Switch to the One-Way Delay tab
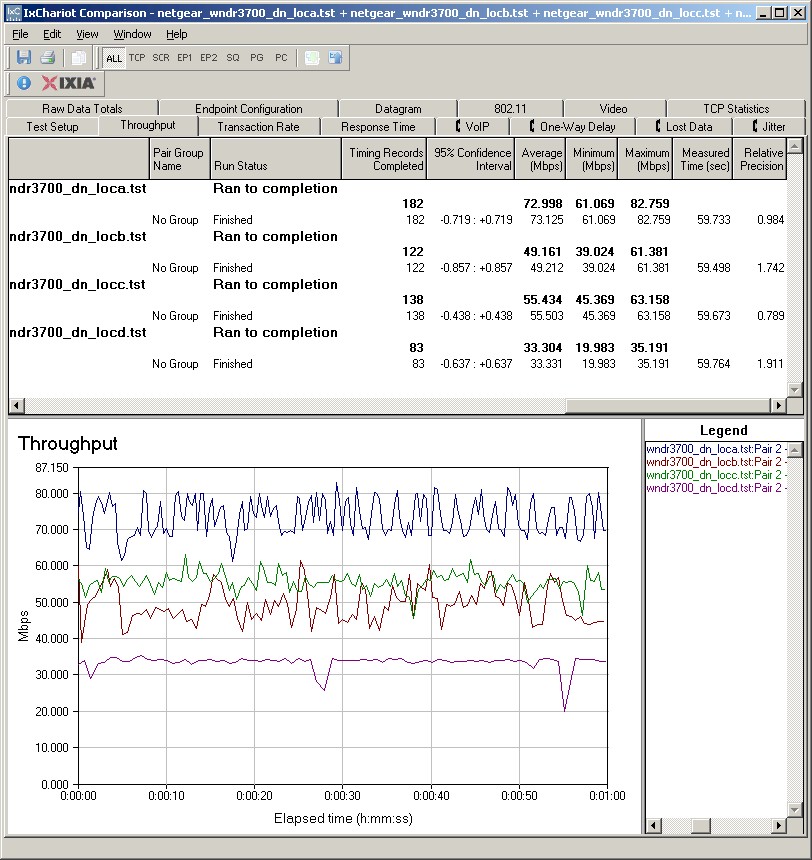Viewport: 812px width, 860px height. [x=572, y=127]
